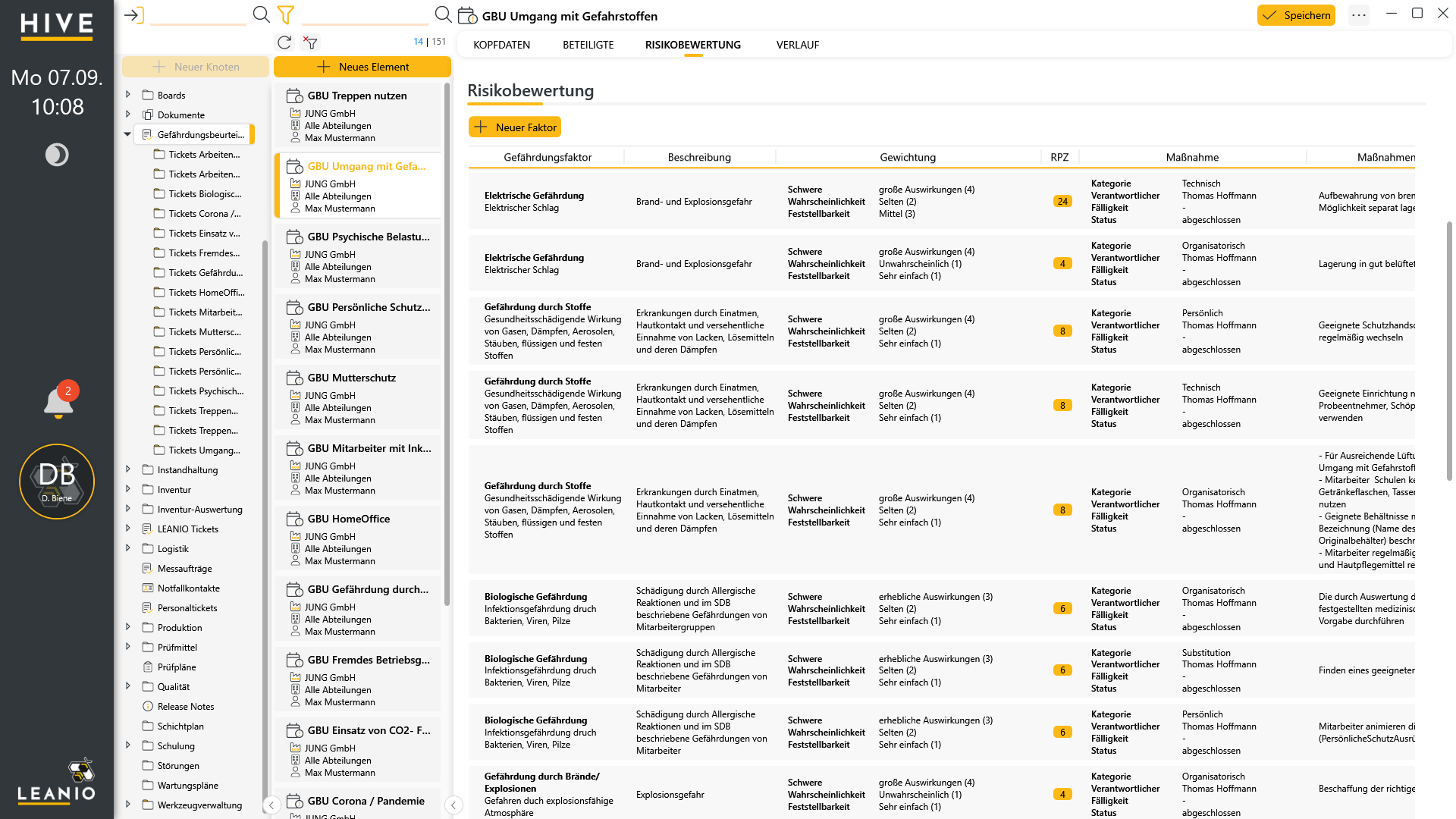This screenshot has width=1456, height=819.
Task: Collapse the tree panel using left chevron
Action: [271, 805]
